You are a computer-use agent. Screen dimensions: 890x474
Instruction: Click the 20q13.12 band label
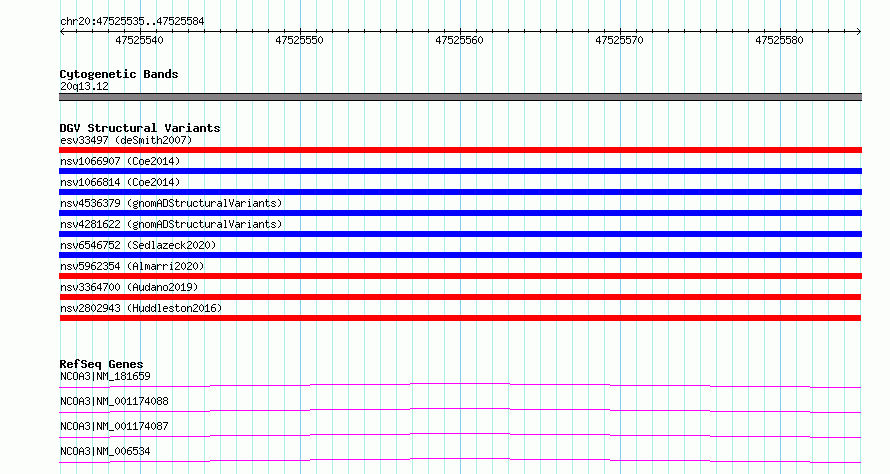84,86
